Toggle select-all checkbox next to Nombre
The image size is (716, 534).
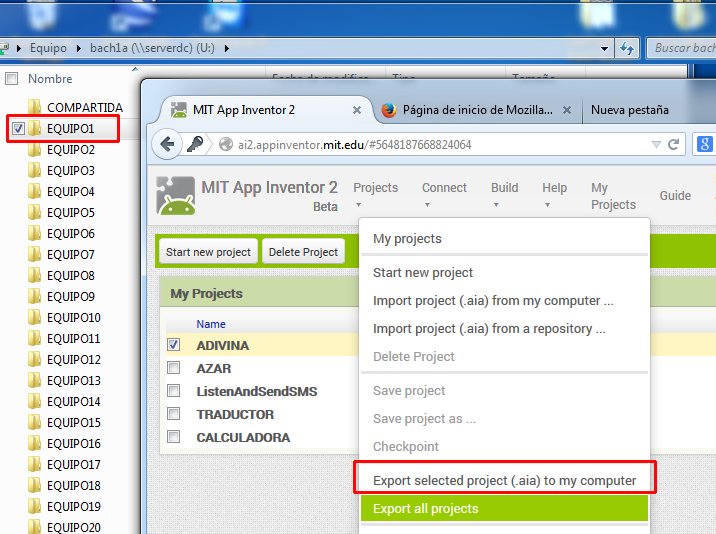click(11, 79)
